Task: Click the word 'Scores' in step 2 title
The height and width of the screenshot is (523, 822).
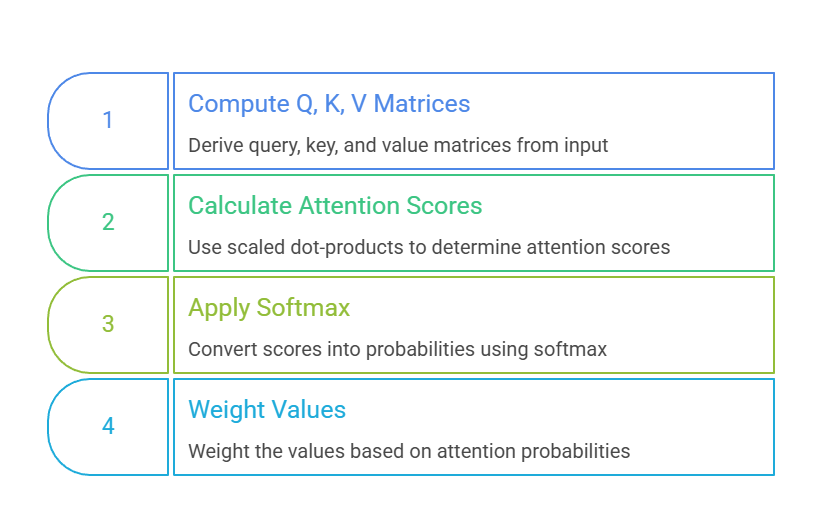Action: click(445, 206)
